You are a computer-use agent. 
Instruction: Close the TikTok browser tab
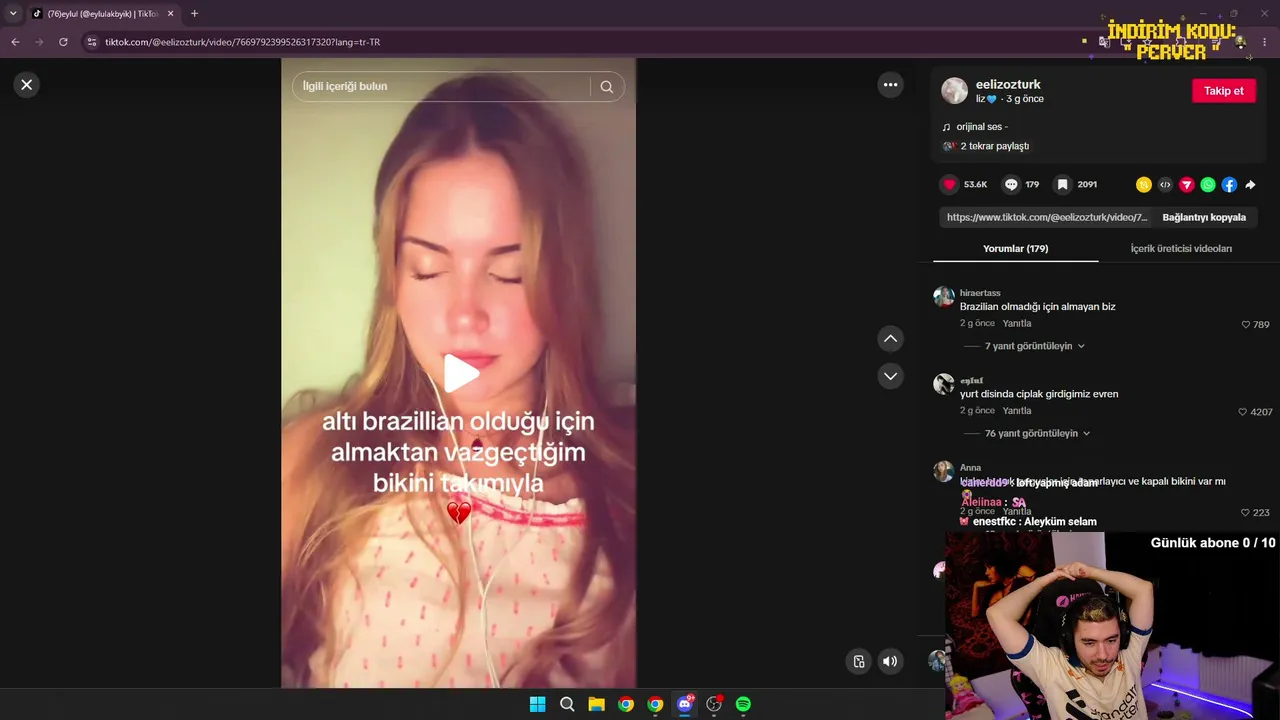coord(170,14)
